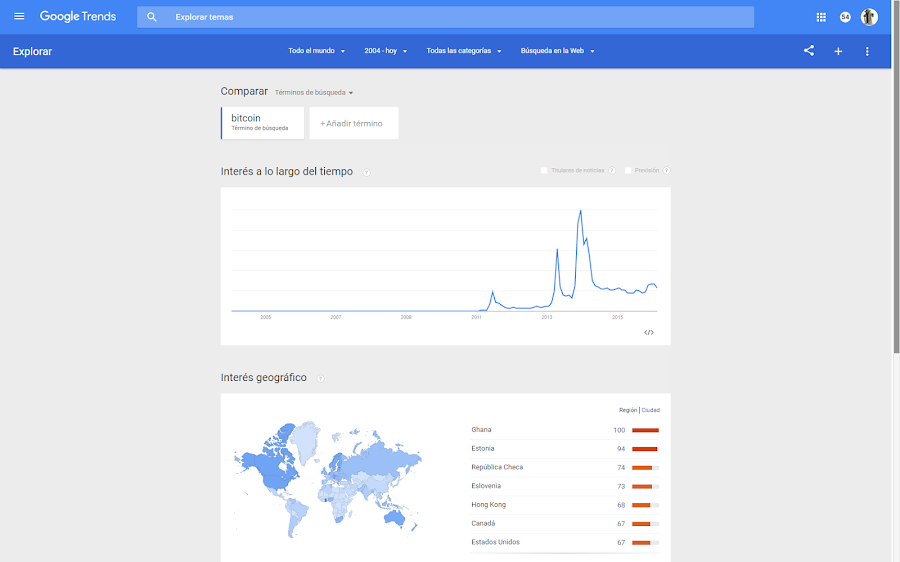Open the Búsqueda en la Web dropdown
The height and width of the screenshot is (562, 900).
557,51
